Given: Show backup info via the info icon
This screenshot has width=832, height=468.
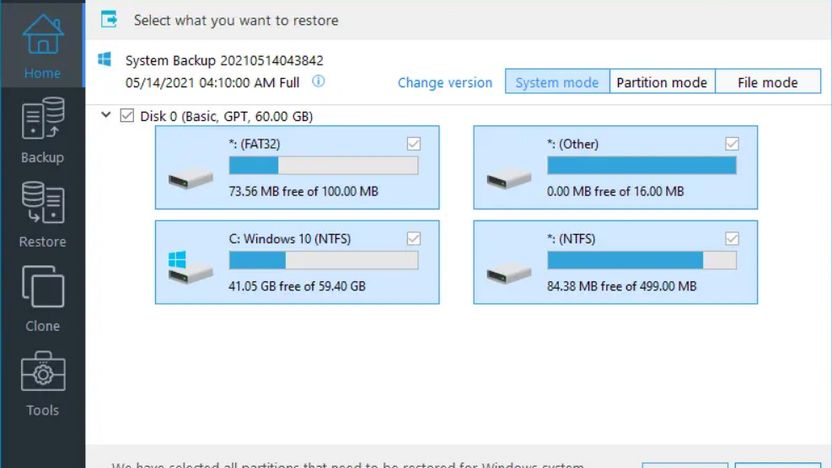Looking at the screenshot, I should 318,81.
